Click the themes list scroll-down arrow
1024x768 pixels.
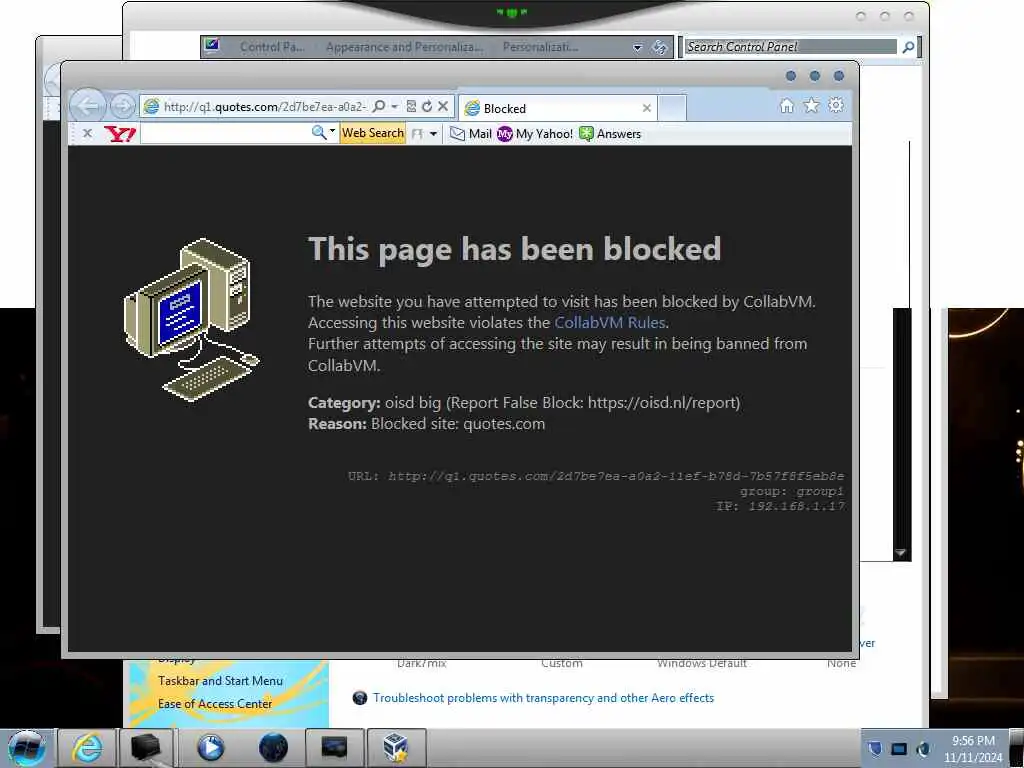901,553
